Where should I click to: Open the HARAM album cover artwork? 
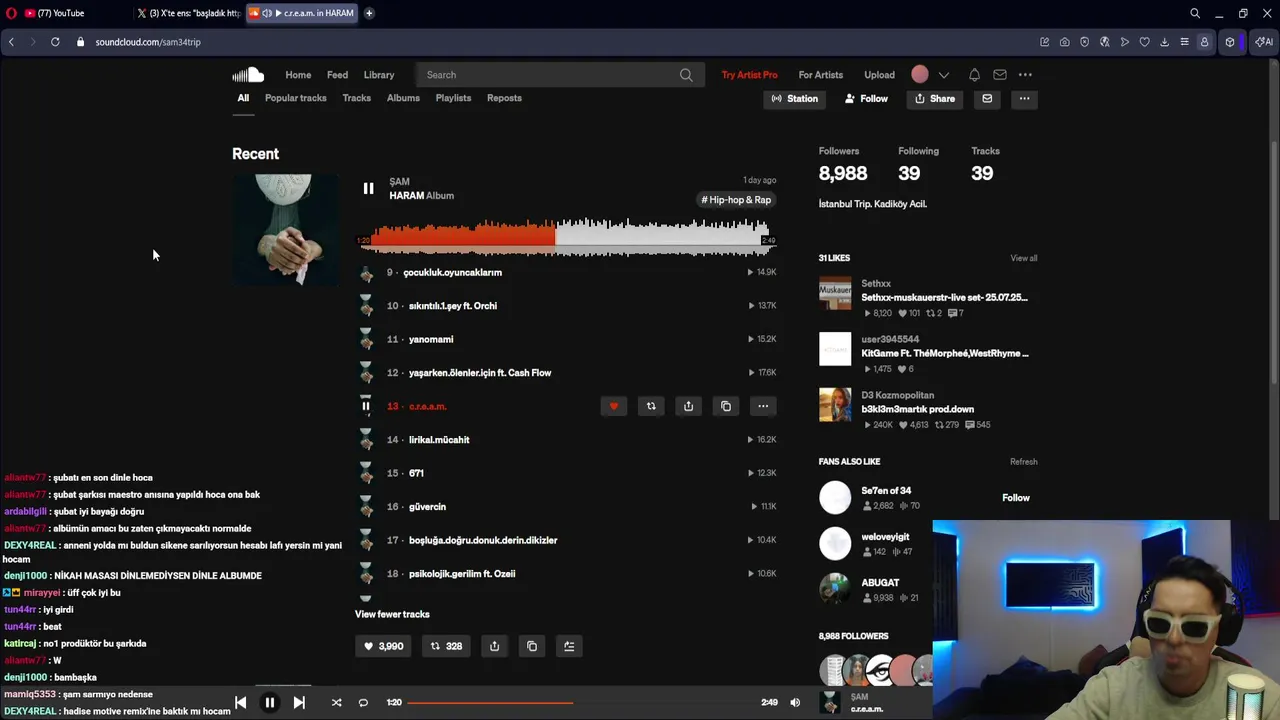(x=285, y=230)
